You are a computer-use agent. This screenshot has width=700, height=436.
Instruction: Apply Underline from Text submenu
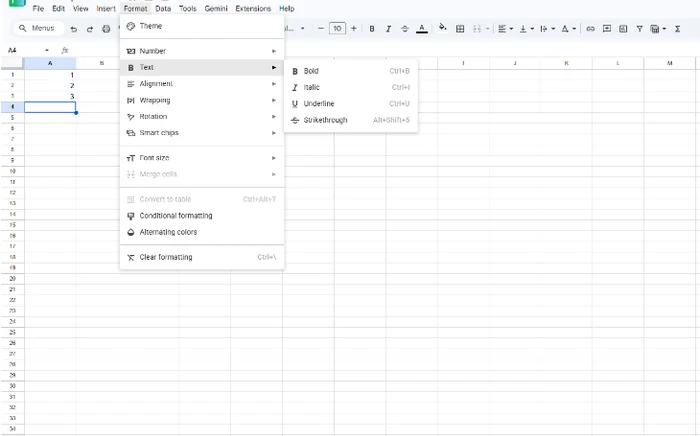351,104
